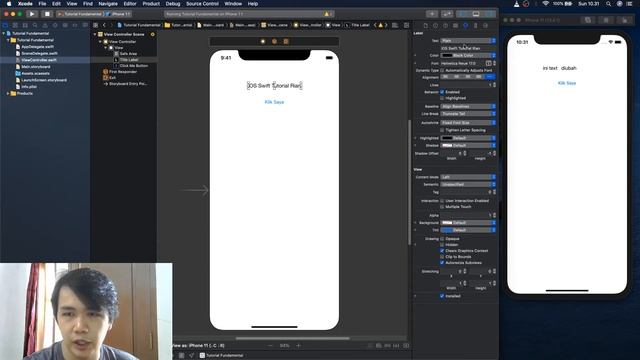Open the Navigate menu

pos(108,4)
